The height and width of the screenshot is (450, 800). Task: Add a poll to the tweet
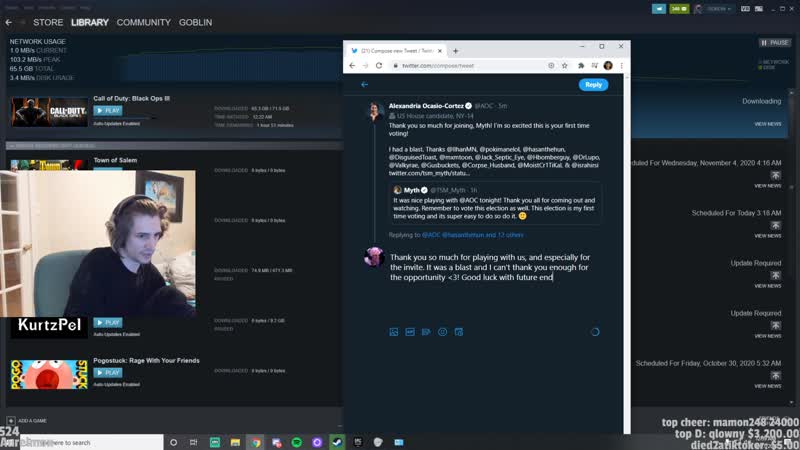pyautogui.click(x=426, y=332)
